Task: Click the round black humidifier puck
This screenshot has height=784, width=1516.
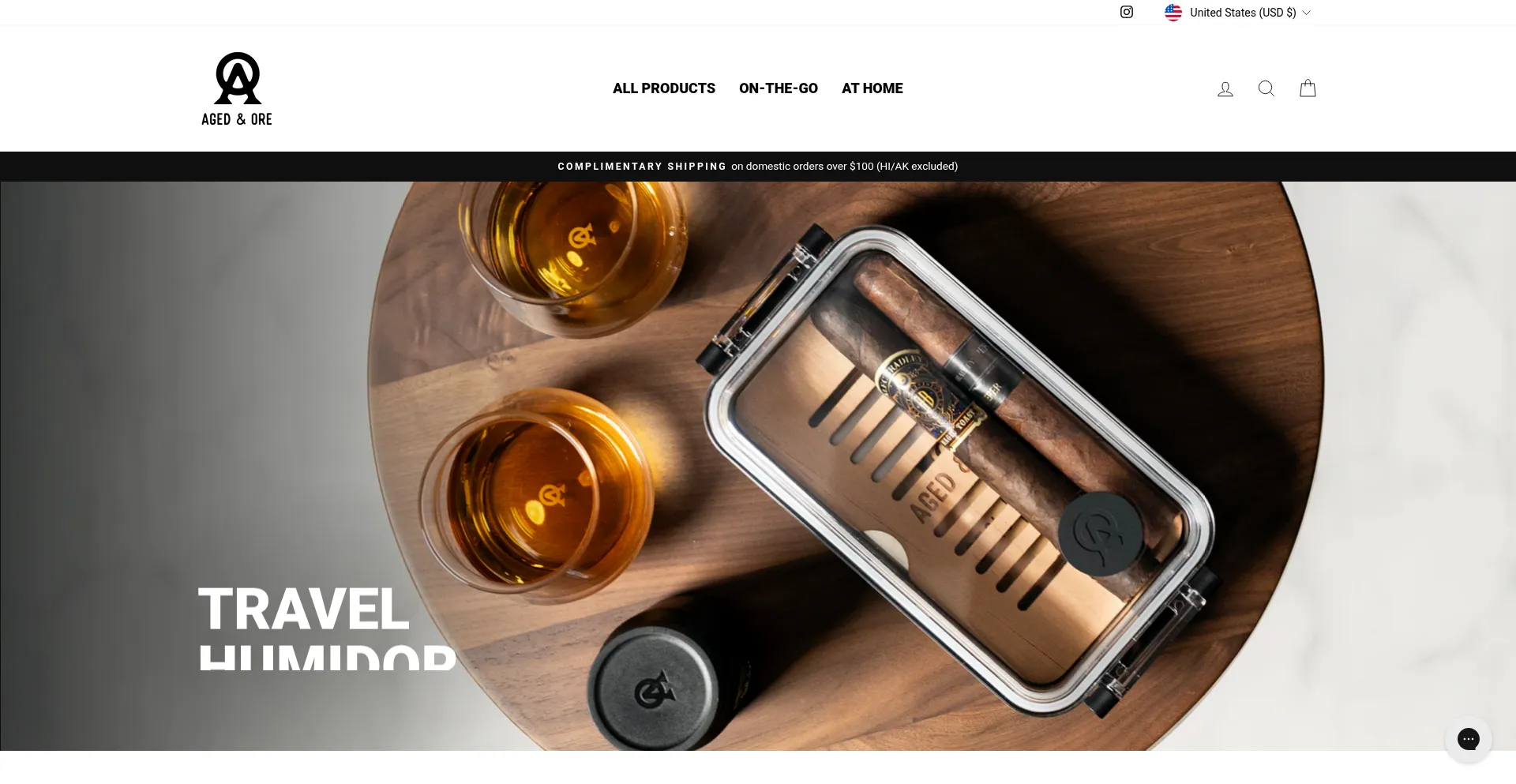Action: tap(1101, 533)
